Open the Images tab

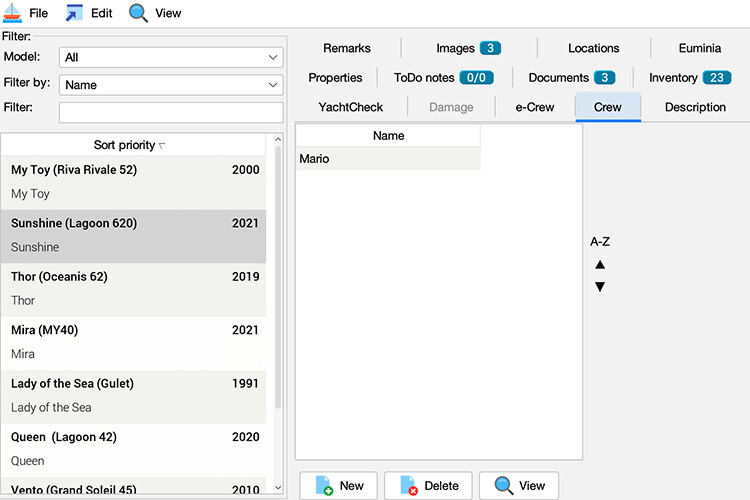click(x=468, y=48)
